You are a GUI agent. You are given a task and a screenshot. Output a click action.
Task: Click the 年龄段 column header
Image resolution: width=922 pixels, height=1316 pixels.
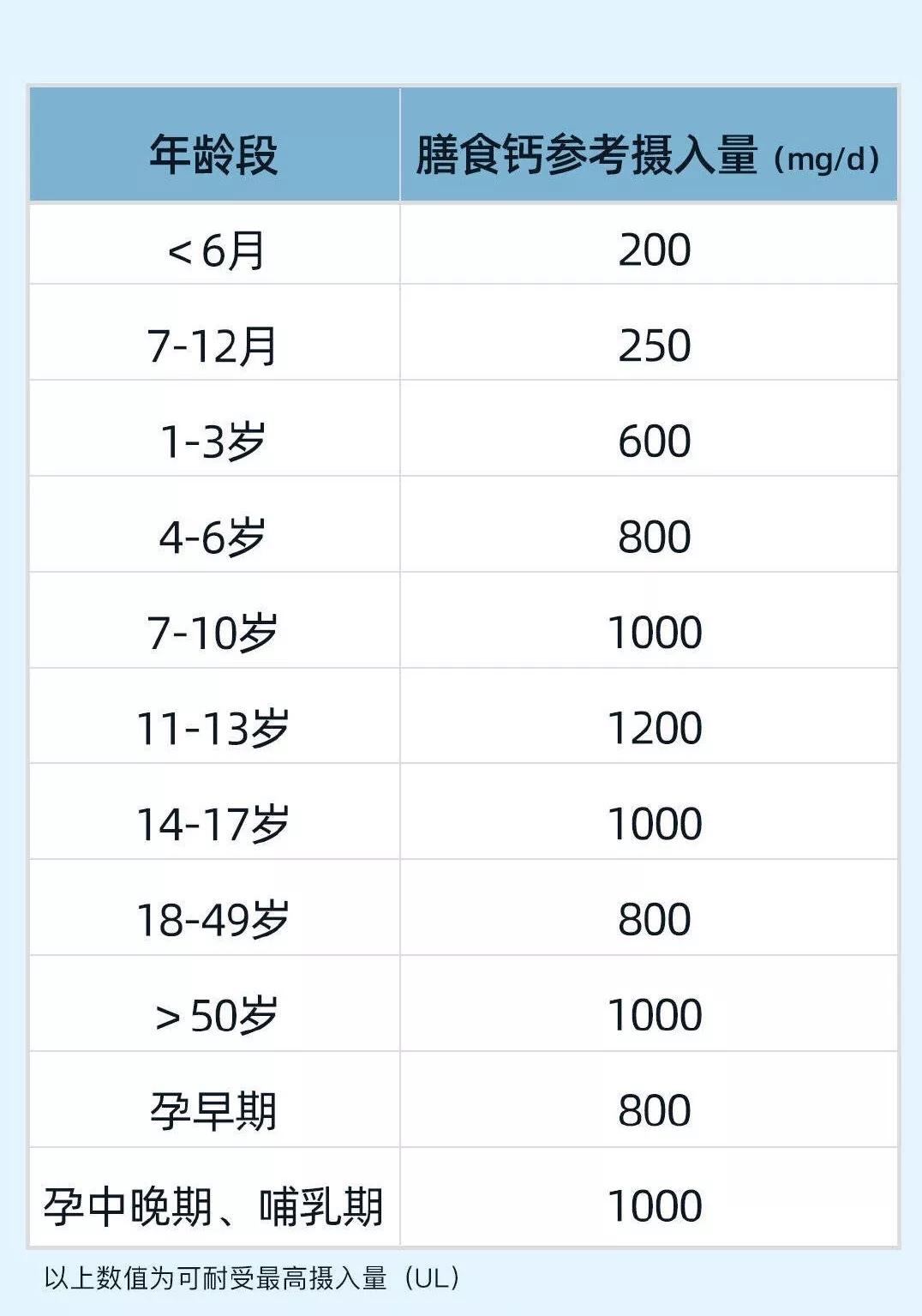(x=213, y=155)
